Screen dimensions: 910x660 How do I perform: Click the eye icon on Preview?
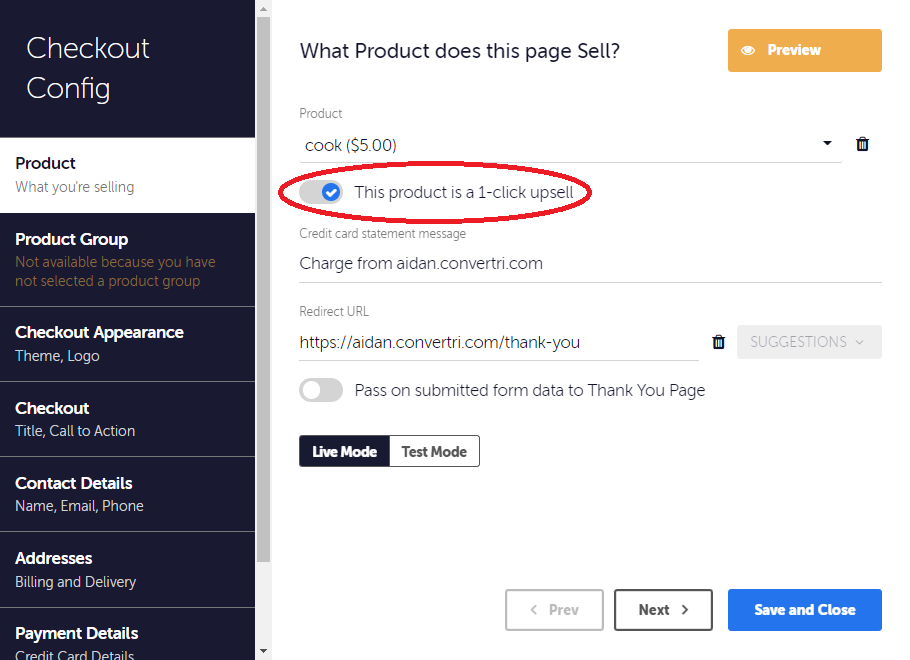point(748,50)
